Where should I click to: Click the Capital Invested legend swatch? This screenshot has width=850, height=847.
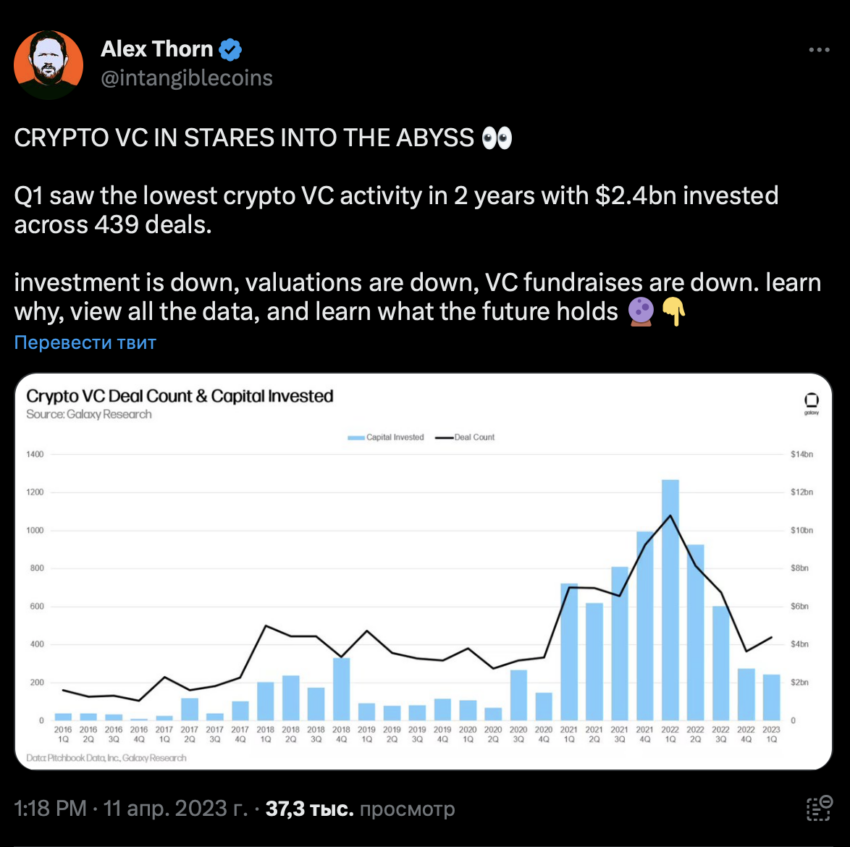(x=356, y=438)
